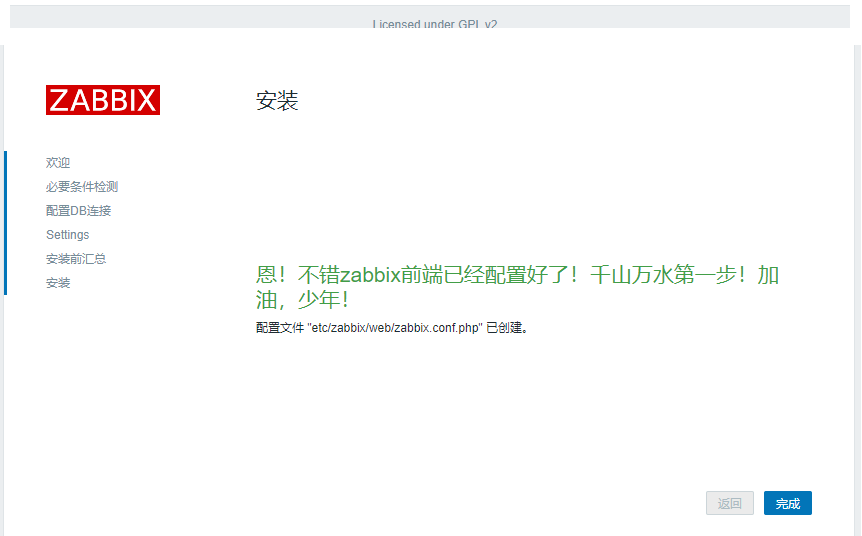Select the 必要条件检测 step
This screenshot has width=862, height=536.
(x=82, y=187)
